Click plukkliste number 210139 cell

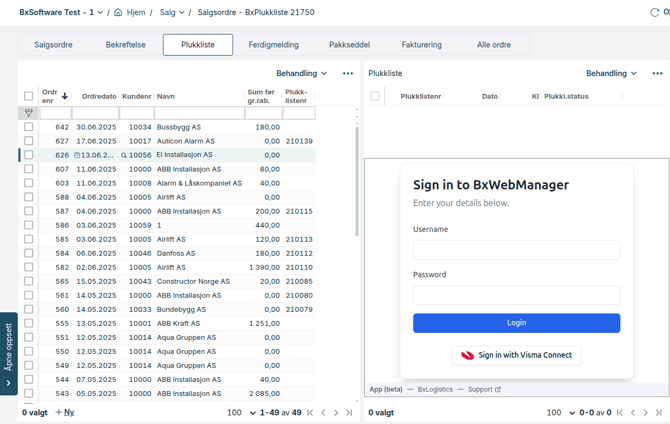tap(299, 141)
